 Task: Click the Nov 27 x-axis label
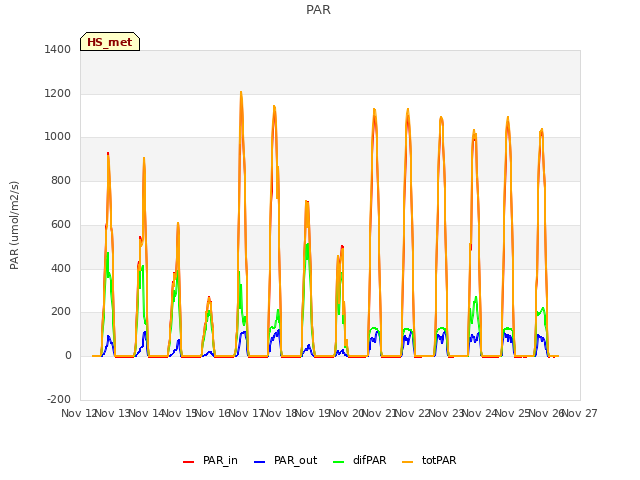[x=580, y=413]
